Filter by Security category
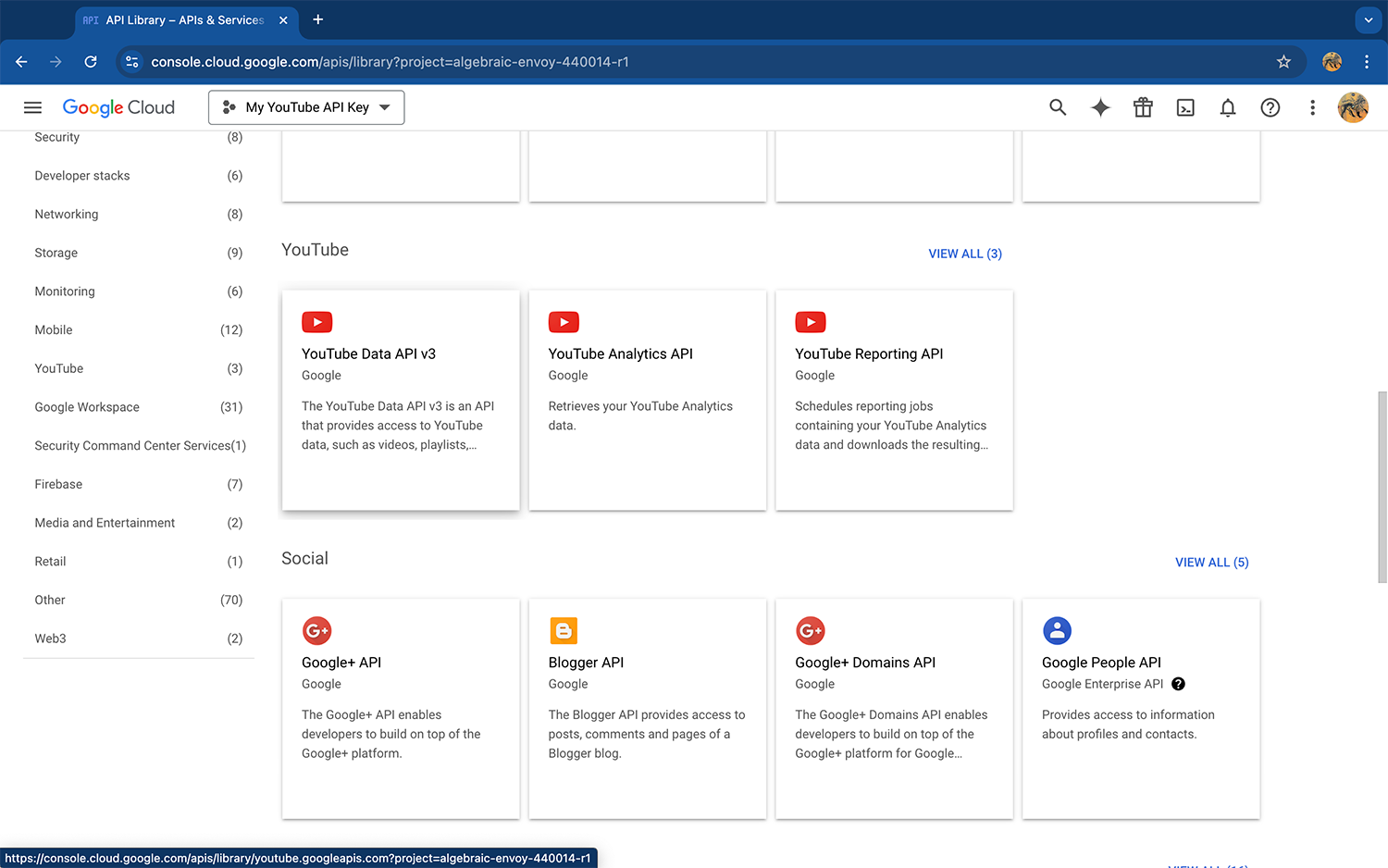This screenshot has height=868, width=1388. [139, 137]
